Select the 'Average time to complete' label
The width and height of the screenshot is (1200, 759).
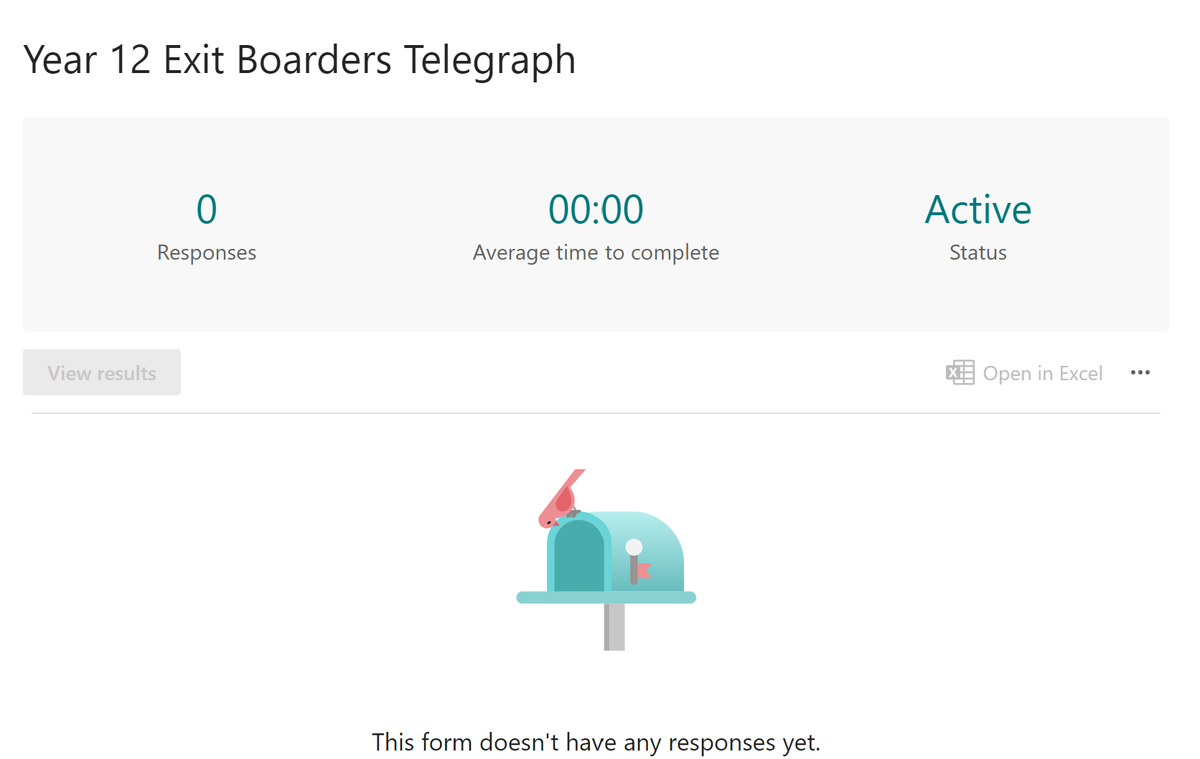(x=596, y=253)
